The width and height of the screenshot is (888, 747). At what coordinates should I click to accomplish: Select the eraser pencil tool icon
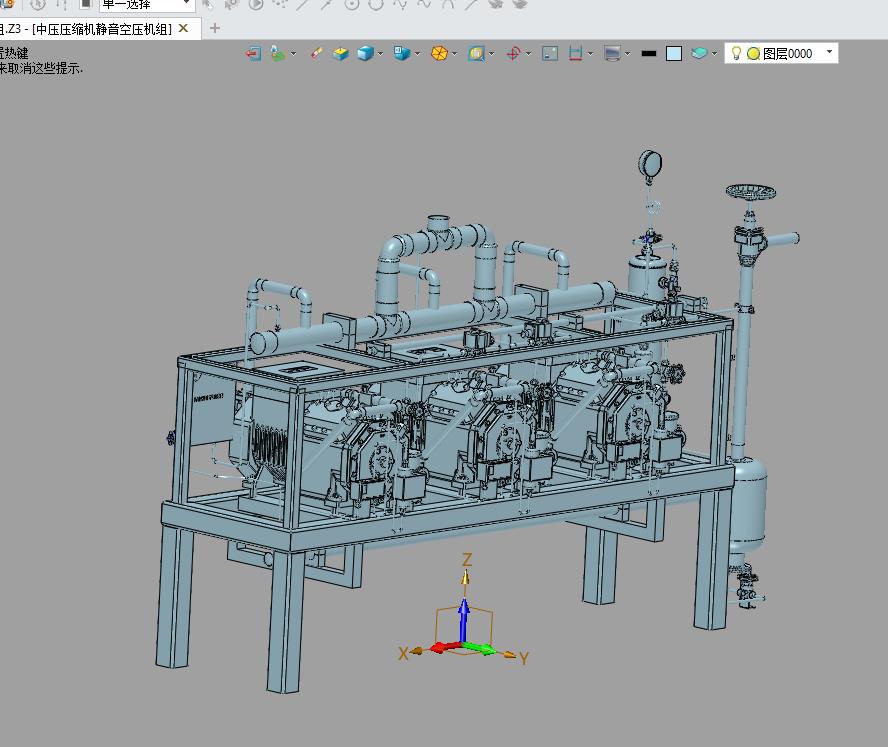click(316, 53)
